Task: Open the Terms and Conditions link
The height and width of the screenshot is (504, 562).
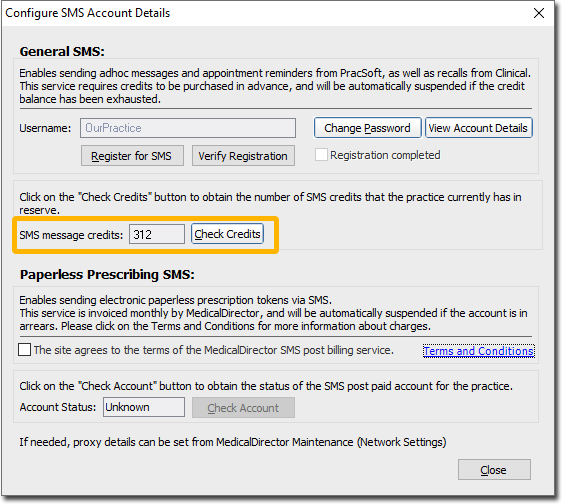Action: [x=478, y=351]
